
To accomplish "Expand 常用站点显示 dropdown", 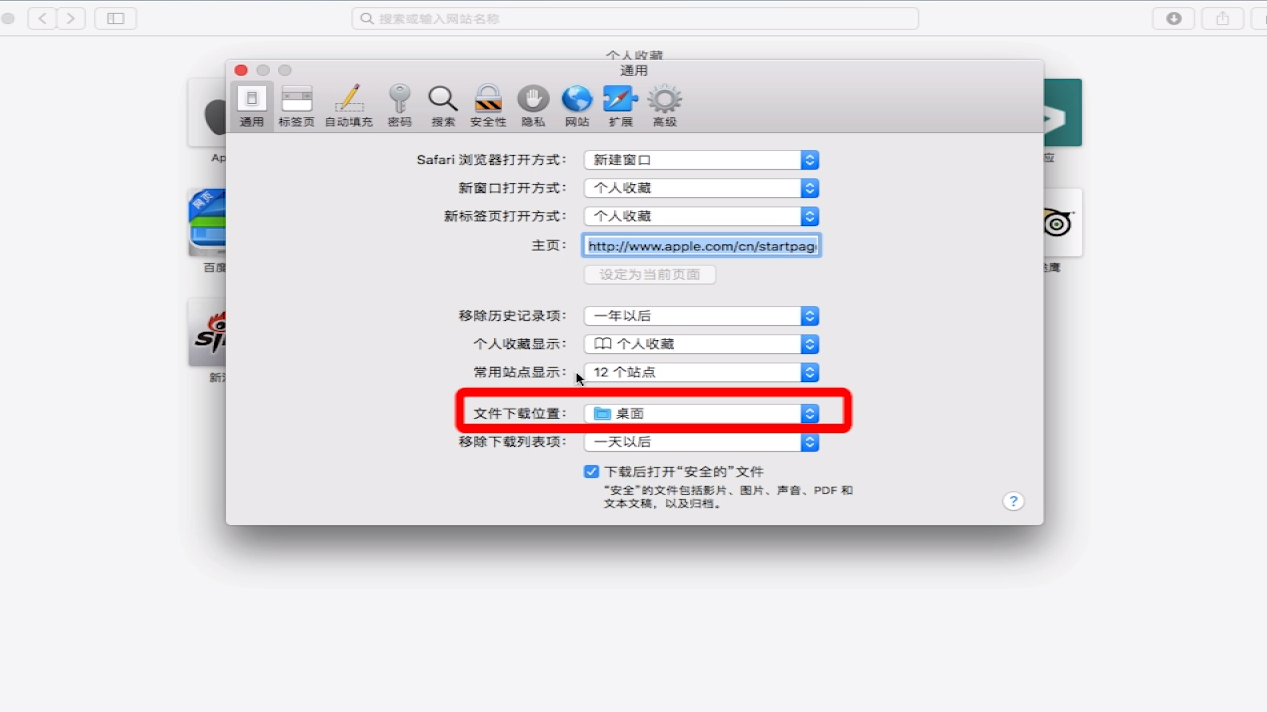I will (x=701, y=372).
